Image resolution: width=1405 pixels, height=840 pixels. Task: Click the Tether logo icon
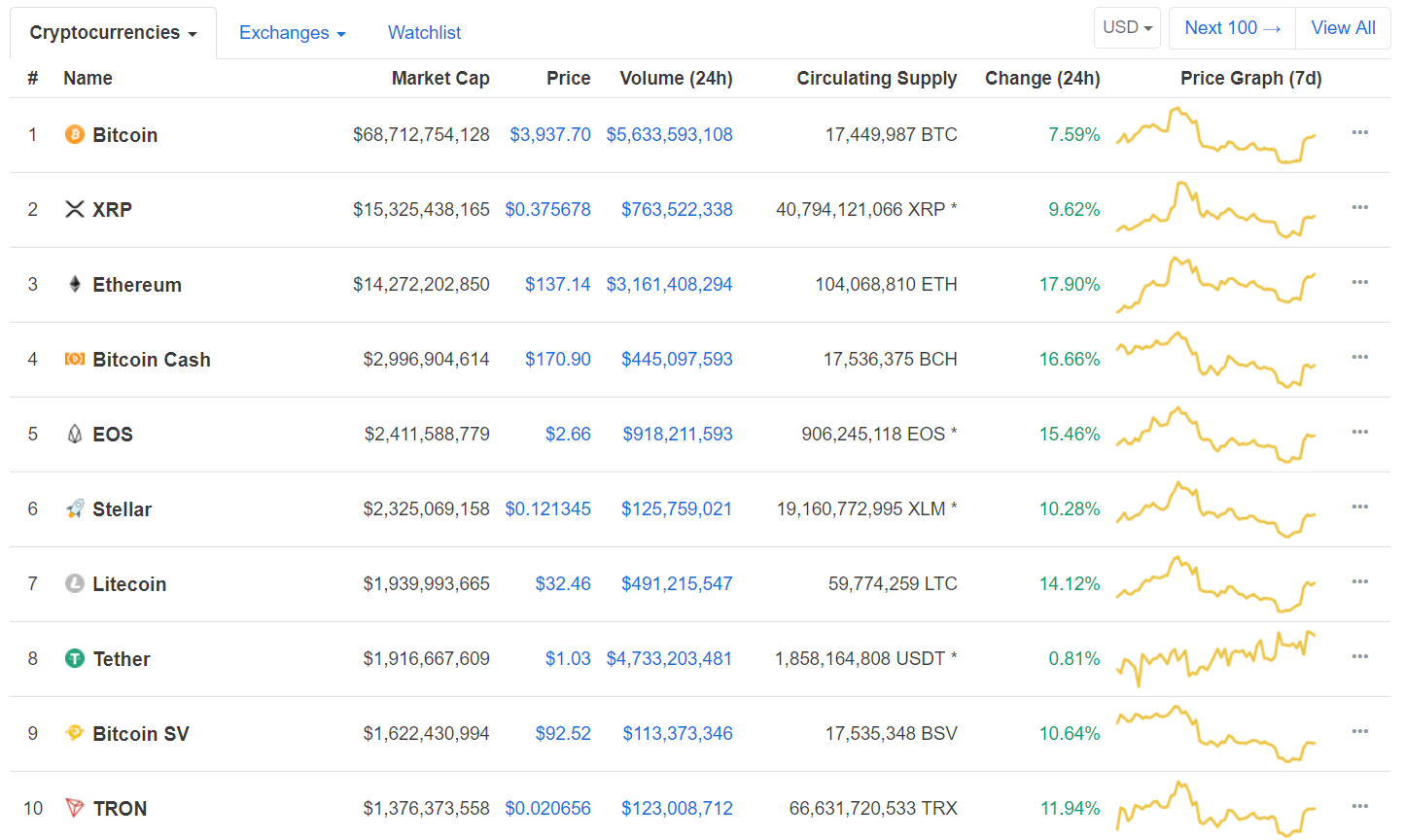point(75,658)
